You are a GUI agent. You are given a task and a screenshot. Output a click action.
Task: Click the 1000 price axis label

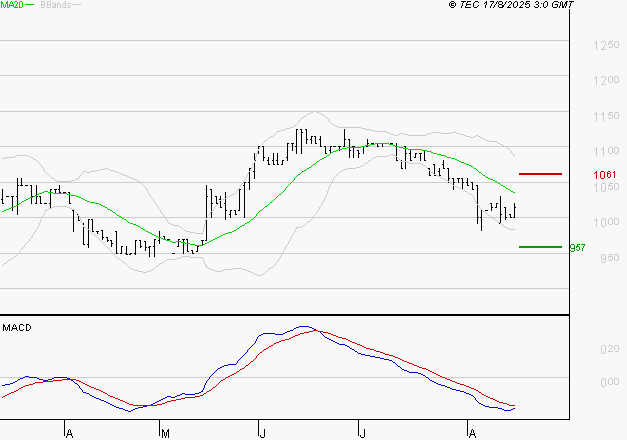604,222
